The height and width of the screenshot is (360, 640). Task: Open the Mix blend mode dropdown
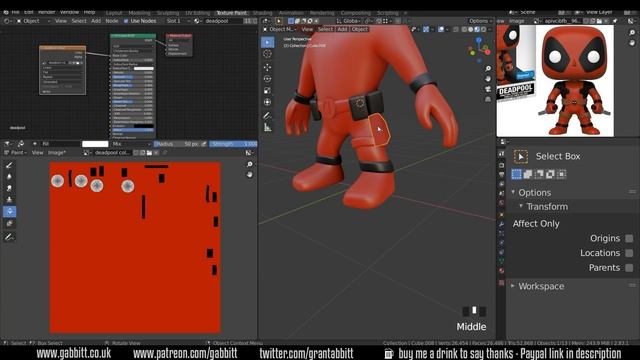[131, 144]
